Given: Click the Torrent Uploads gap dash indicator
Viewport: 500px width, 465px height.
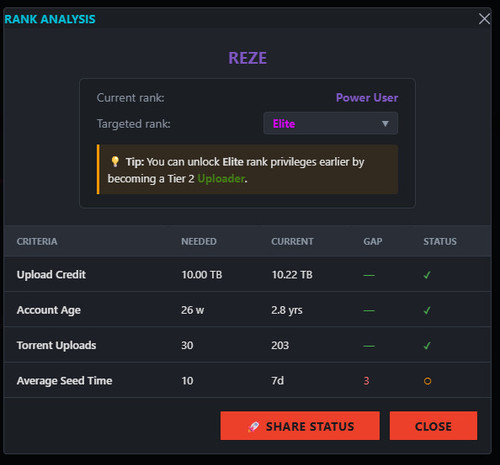Looking at the screenshot, I should click(x=369, y=346).
